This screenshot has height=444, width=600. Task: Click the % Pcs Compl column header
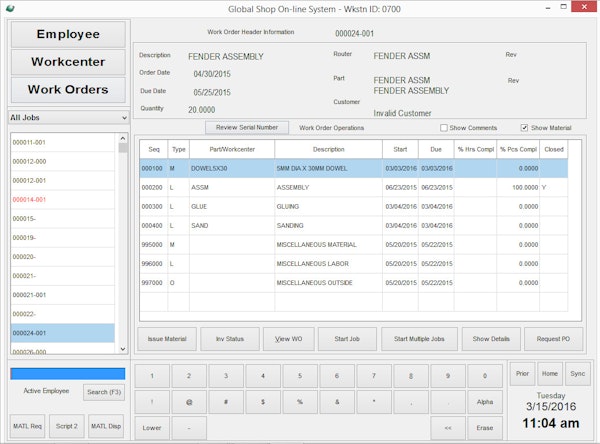coord(518,149)
